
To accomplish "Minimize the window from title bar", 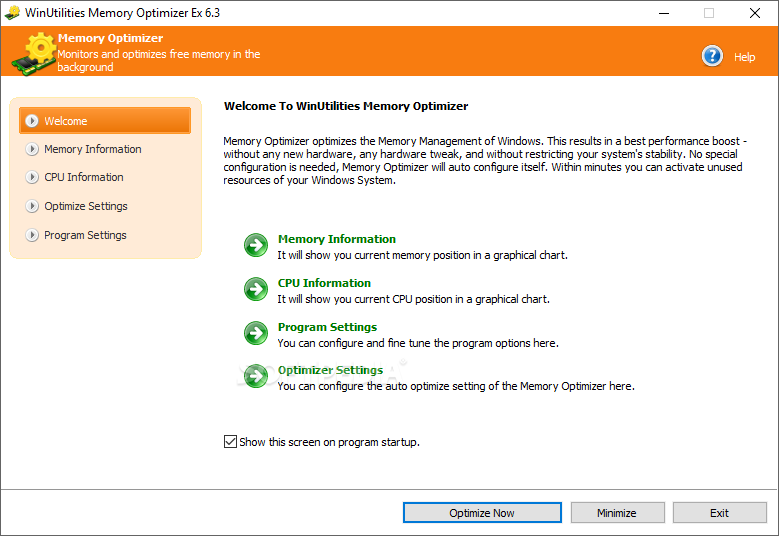I will point(664,13).
